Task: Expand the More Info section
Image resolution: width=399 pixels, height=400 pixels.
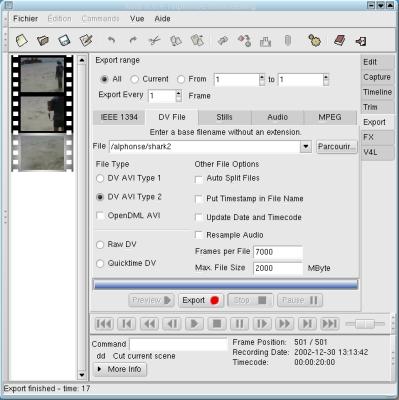Action: (120, 369)
